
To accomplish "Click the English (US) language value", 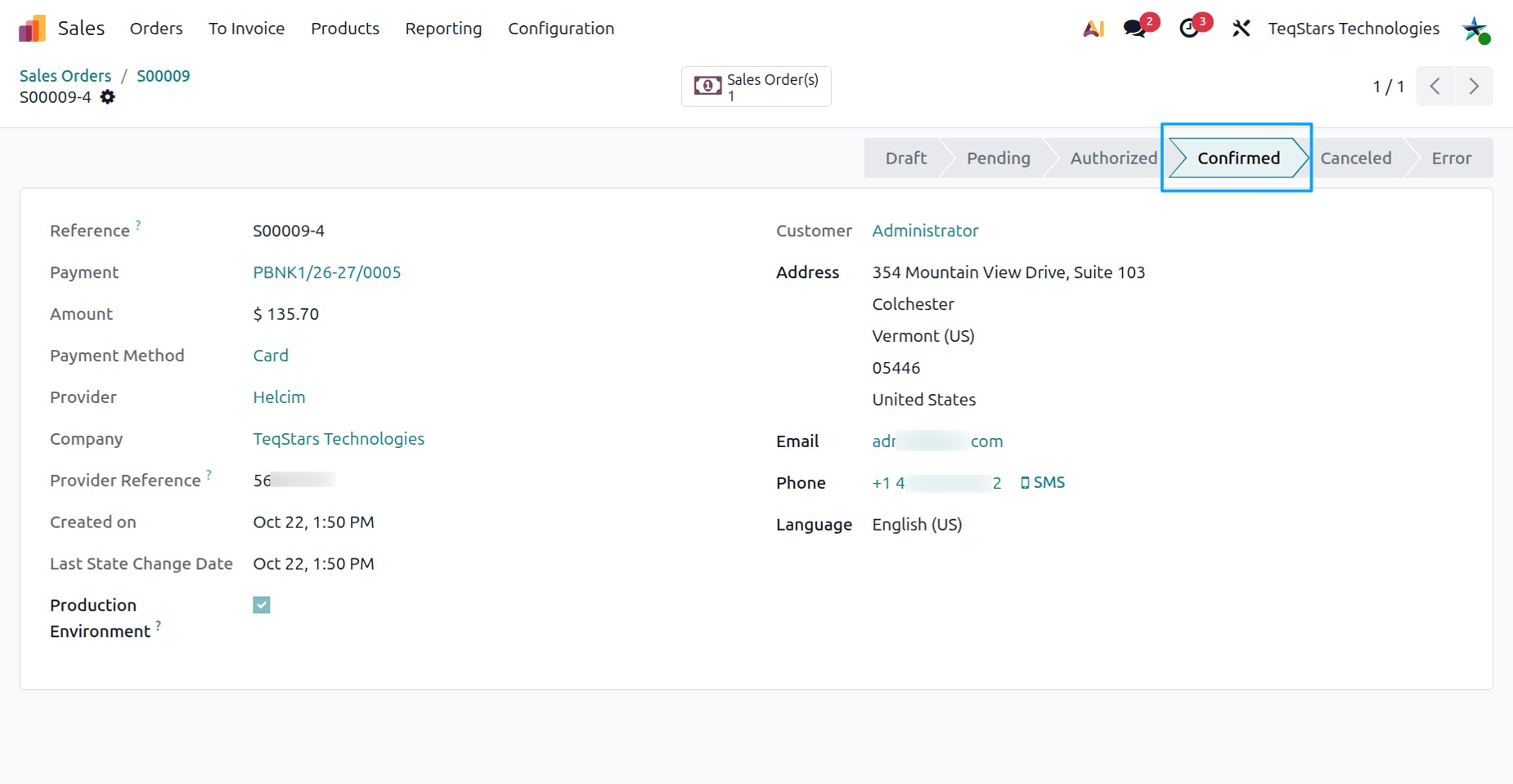I will [x=917, y=525].
